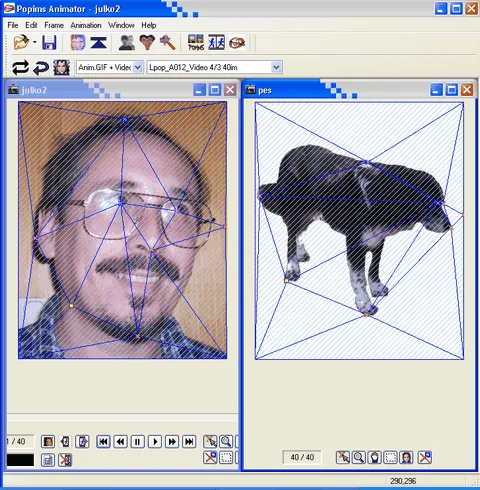The width and height of the screenshot is (480, 490).
Task: Expand the Anim.GIF + Video format dropdown
Action: 138,68
